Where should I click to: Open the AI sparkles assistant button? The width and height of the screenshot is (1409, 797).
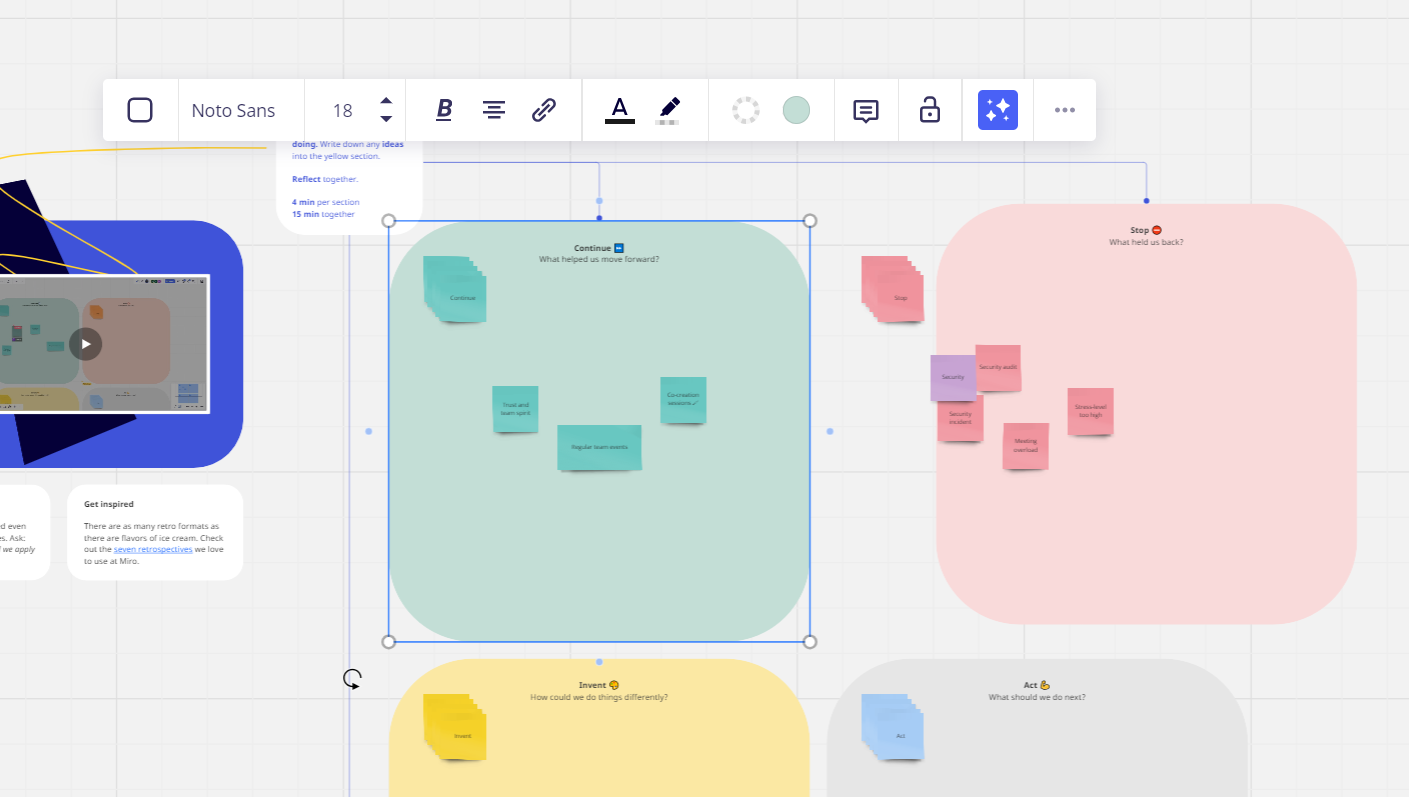998,110
